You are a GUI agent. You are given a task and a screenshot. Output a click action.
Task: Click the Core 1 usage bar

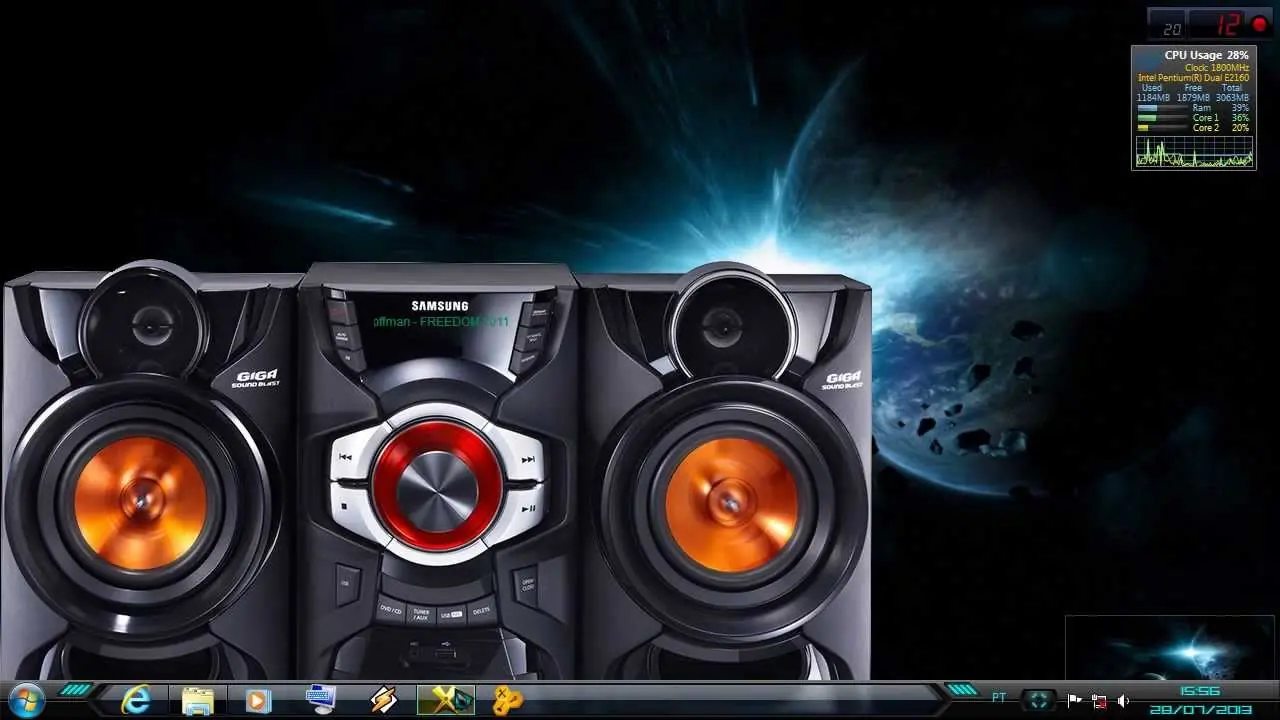click(x=1162, y=118)
